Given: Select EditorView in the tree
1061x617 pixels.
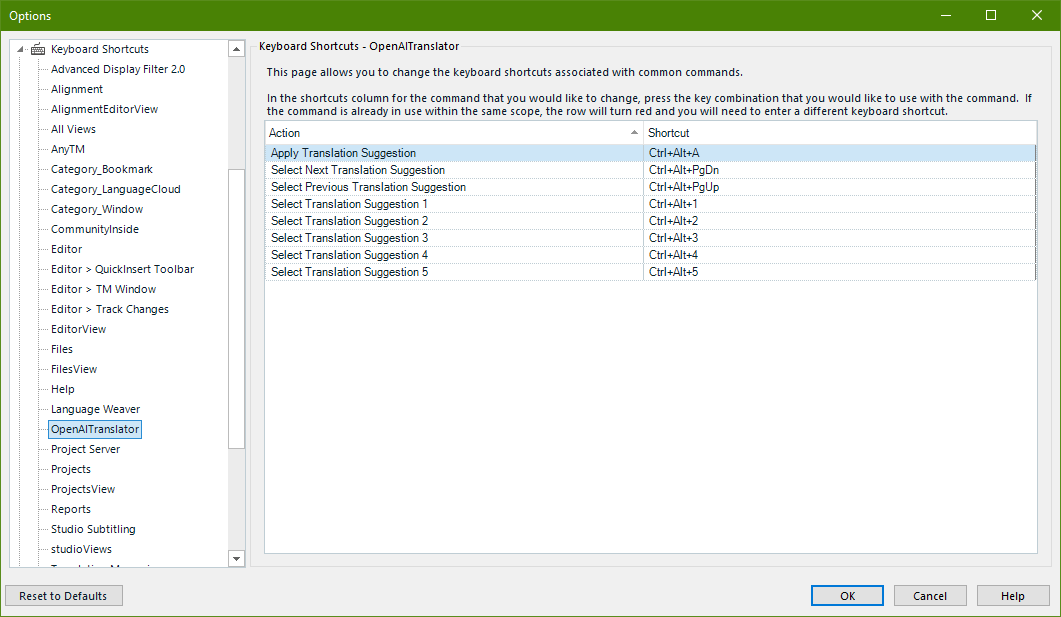Looking at the screenshot, I should [x=78, y=329].
